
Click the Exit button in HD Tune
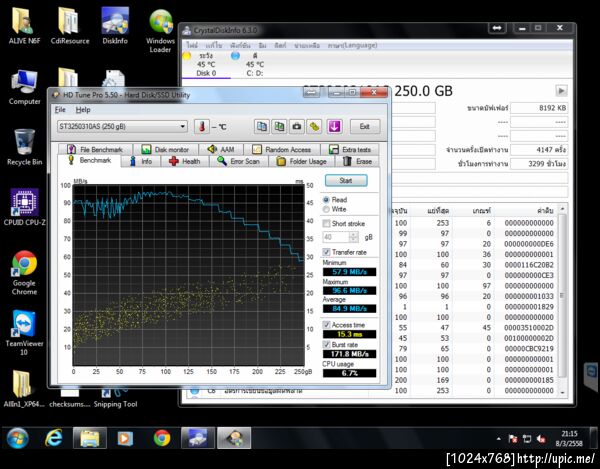[x=365, y=127]
